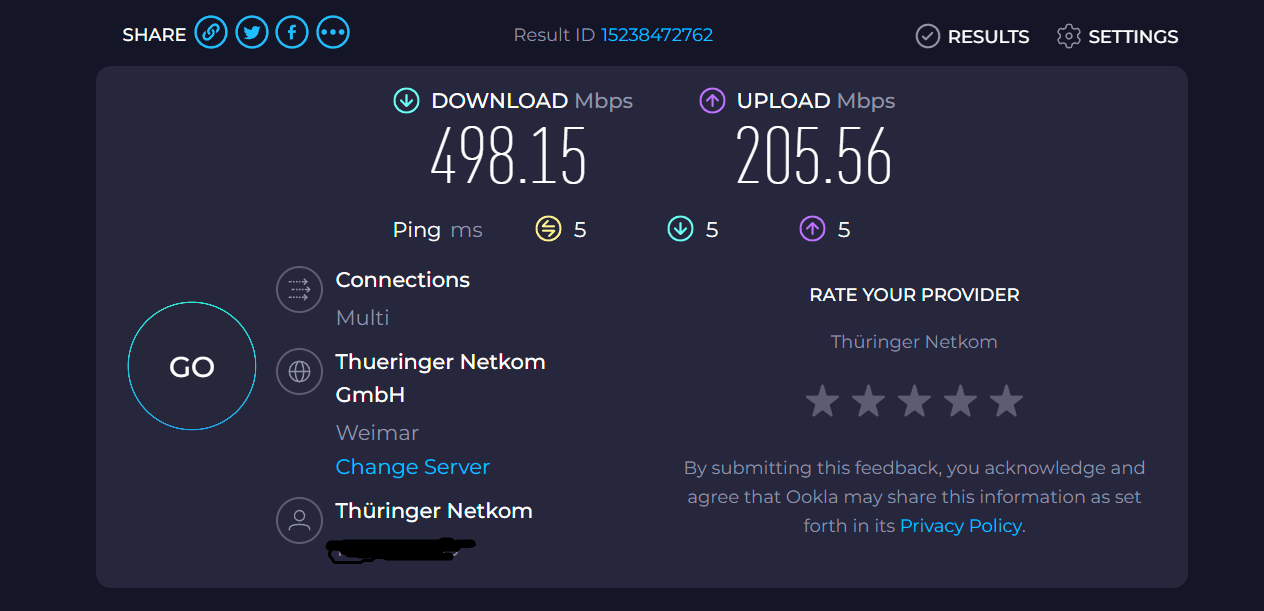Open more share options ellipsis icon
Screen dimensions: 1264x611
(x=333, y=33)
